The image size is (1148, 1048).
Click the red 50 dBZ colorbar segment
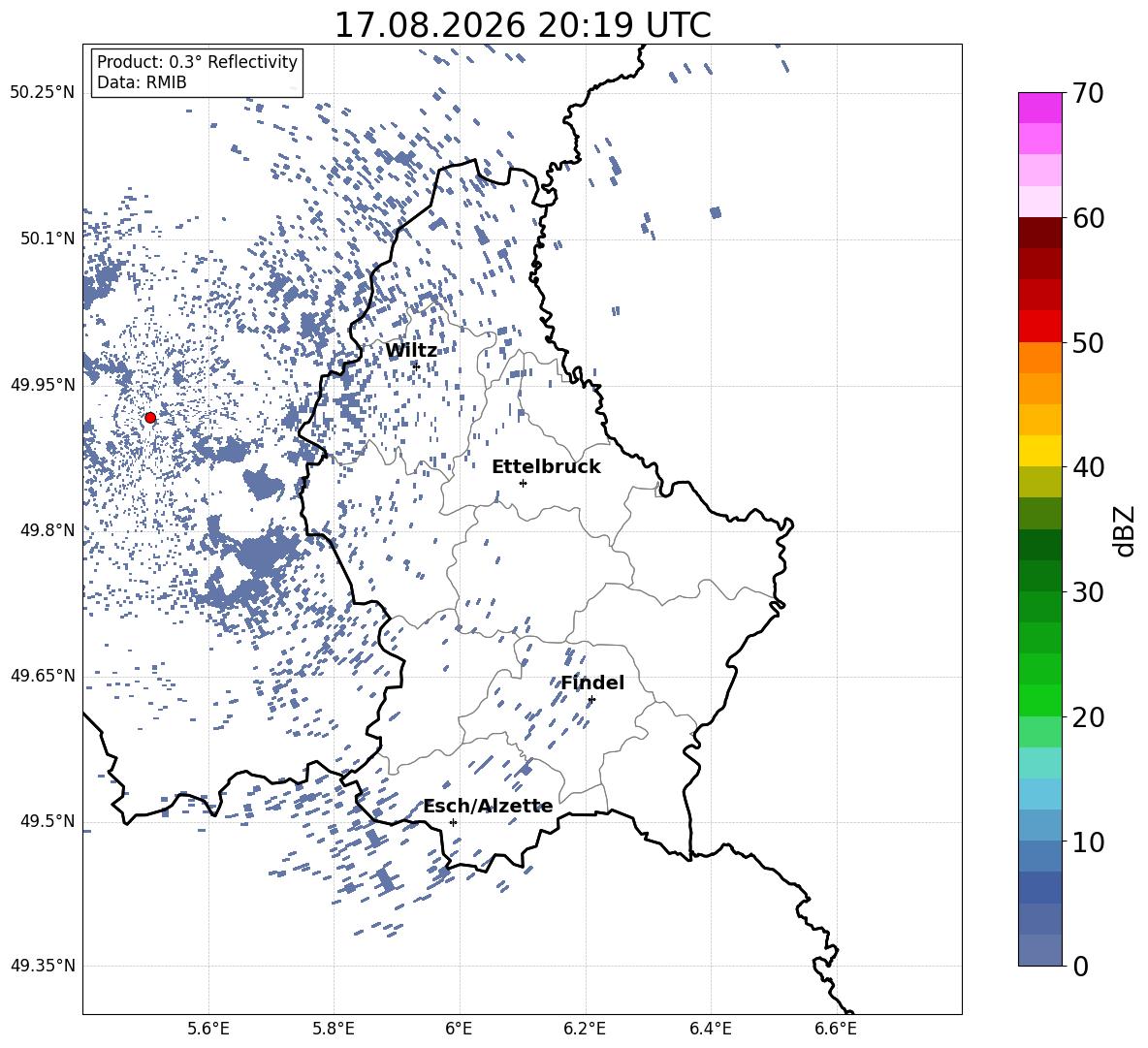tap(1039, 327)
